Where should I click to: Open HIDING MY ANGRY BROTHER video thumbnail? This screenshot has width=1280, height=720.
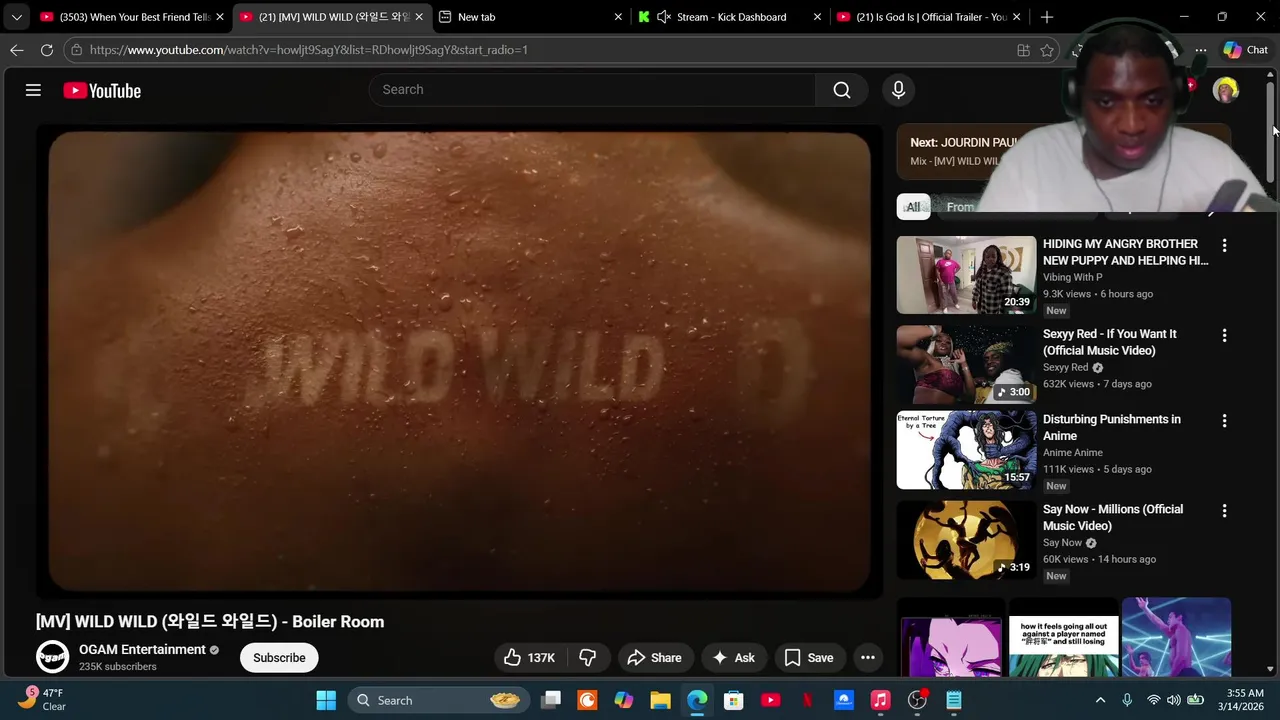pos(966,275)
